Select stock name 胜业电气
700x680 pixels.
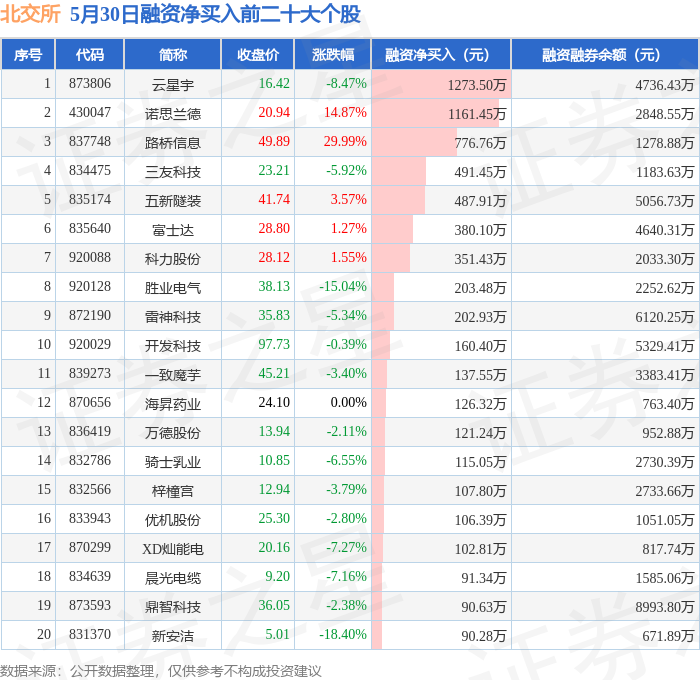click(x=173, y=288)
